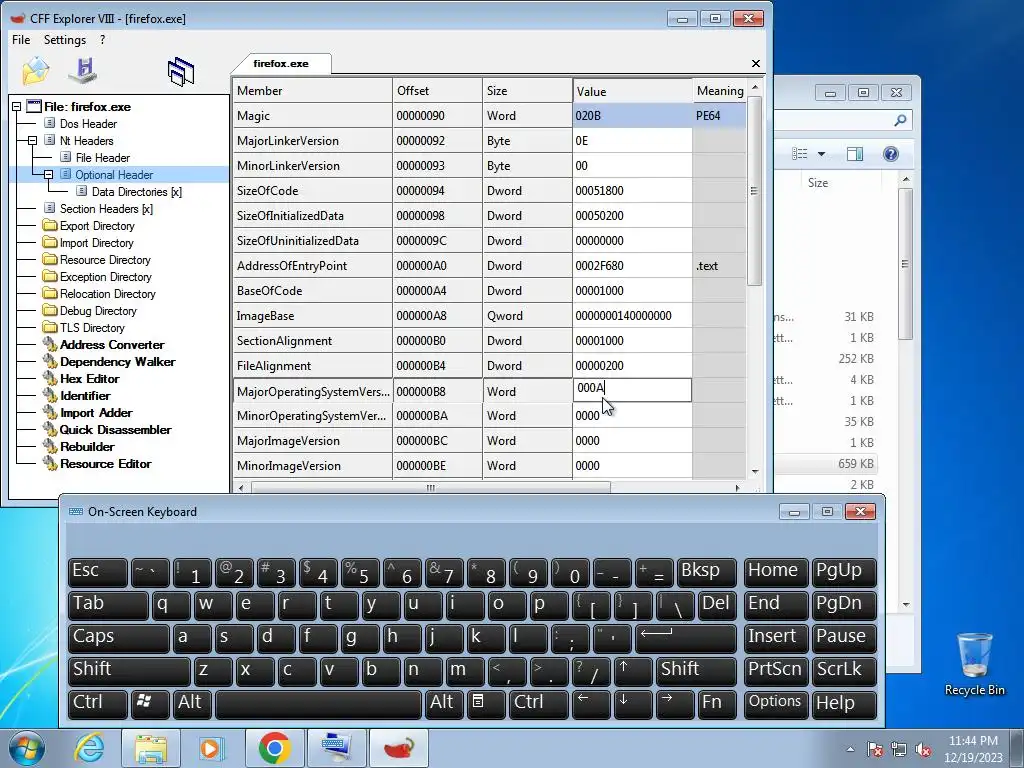Click the Bksp key on On-Screen Keyboard

click(x=707, y=572)
